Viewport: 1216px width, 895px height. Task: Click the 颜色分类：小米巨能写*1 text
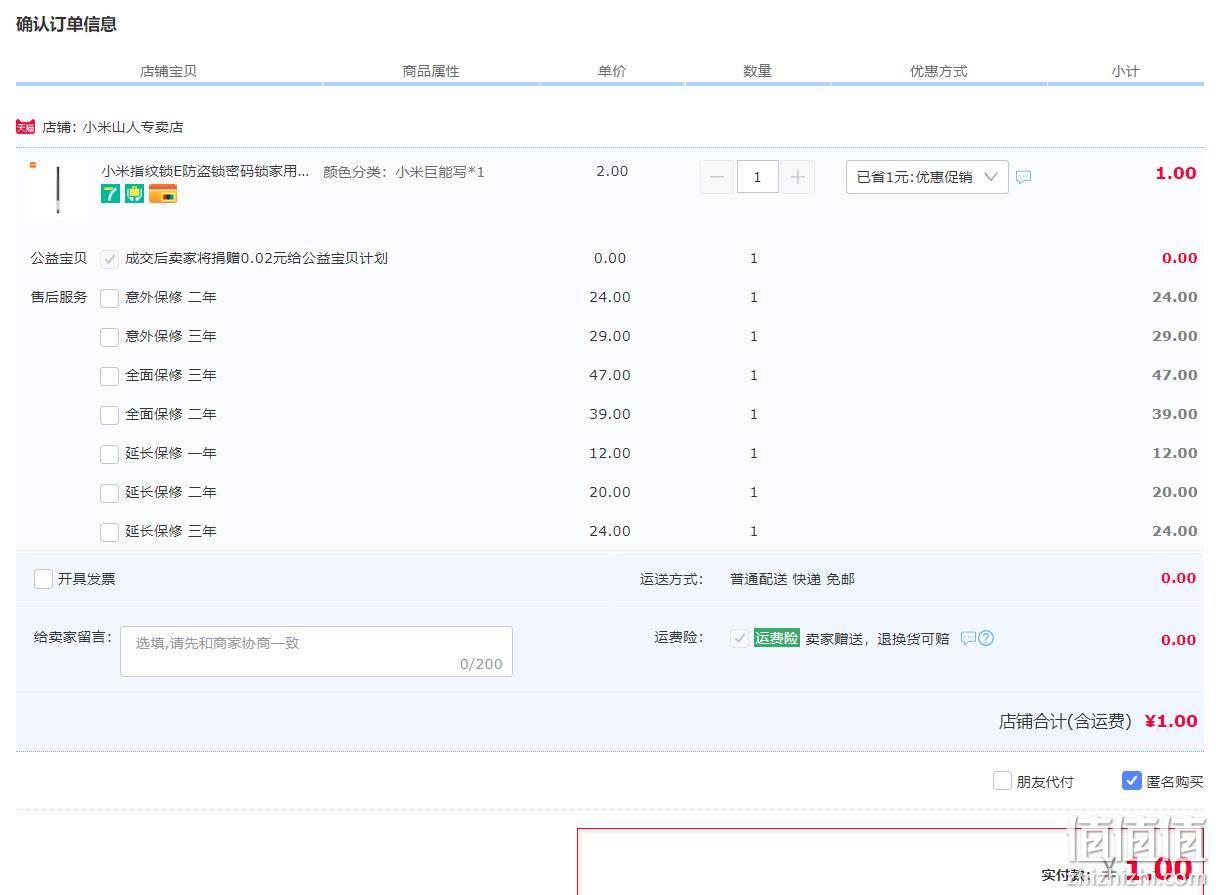pyautogui.click(x=404, y=172)
